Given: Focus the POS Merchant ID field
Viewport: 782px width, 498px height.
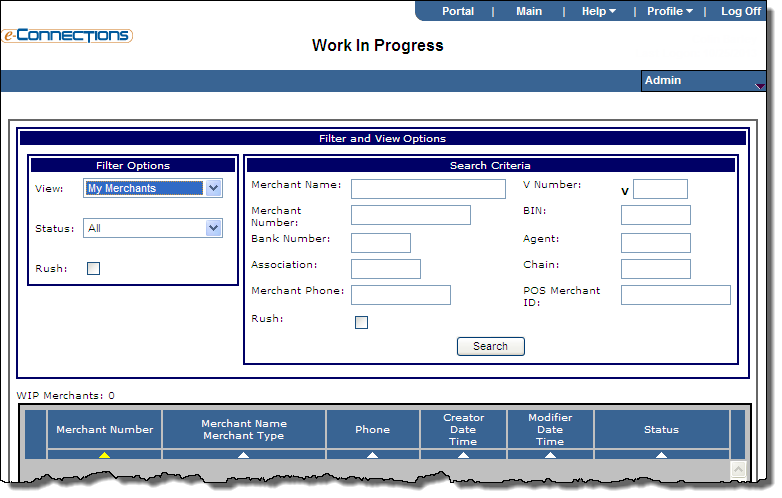Looking at the screenshot, I should (x=675, y=294).
